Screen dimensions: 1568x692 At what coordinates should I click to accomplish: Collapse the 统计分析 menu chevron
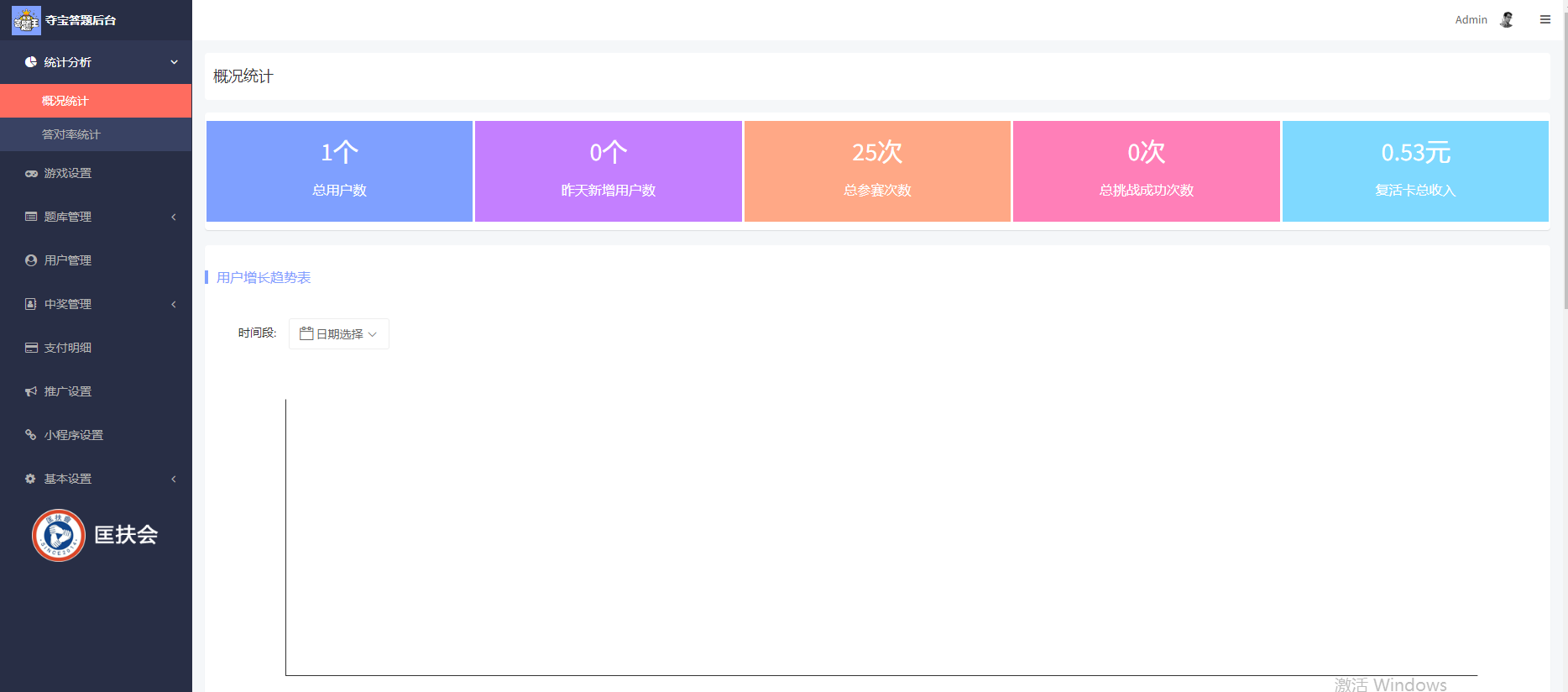pyautogui.click(x=175, y=62)
